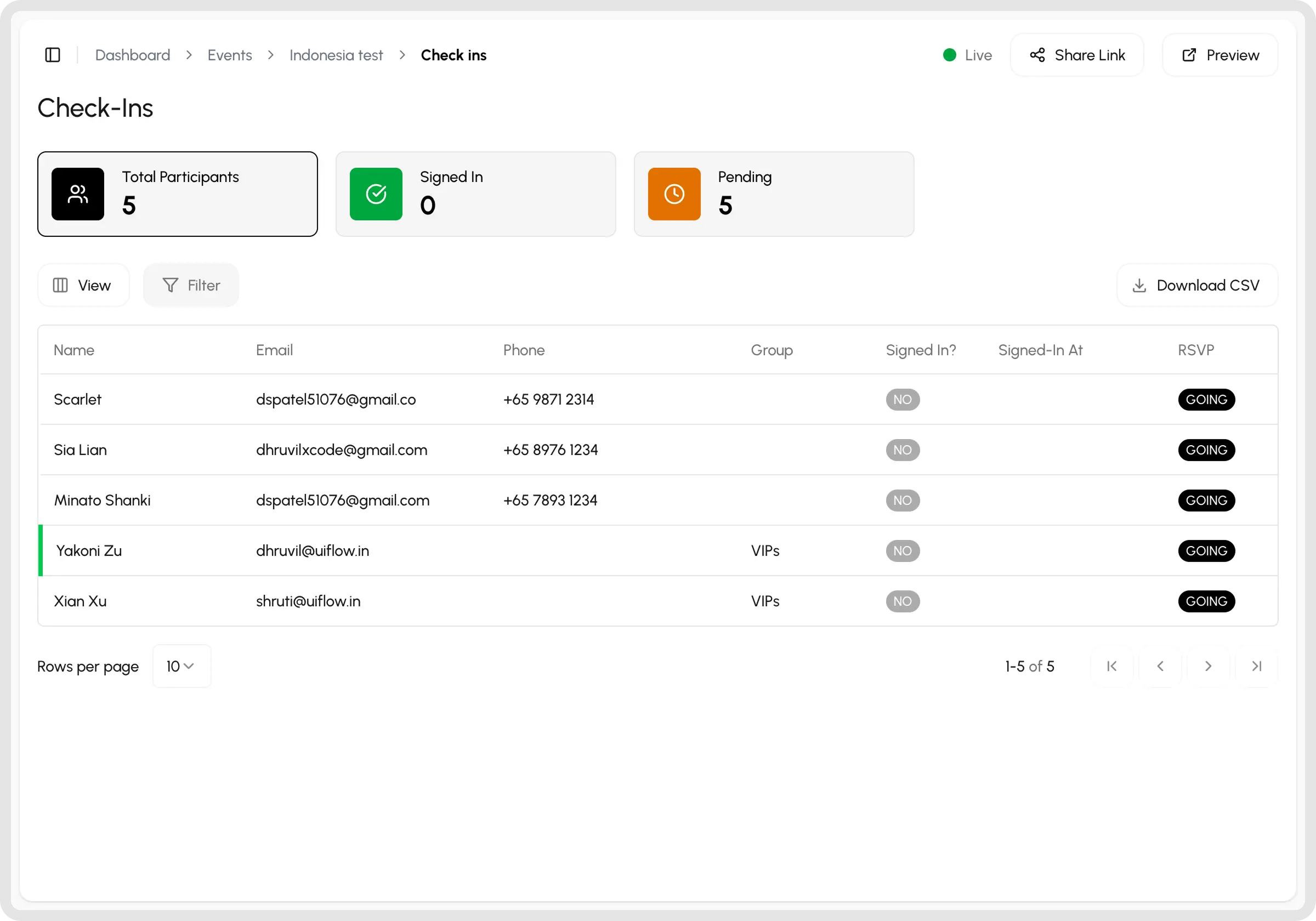Go to the next page arrow
Viewport: 1316px width, 921px height.
(1208, 666)
